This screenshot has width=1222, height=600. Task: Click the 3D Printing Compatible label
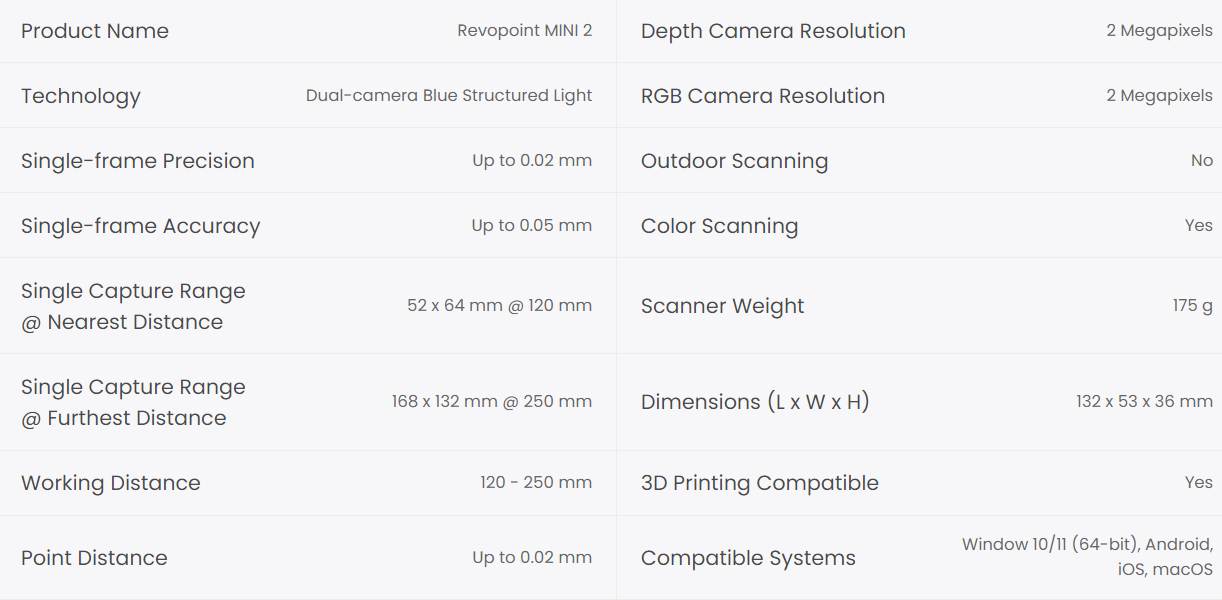pyautogui.click(x=760, y=483)
